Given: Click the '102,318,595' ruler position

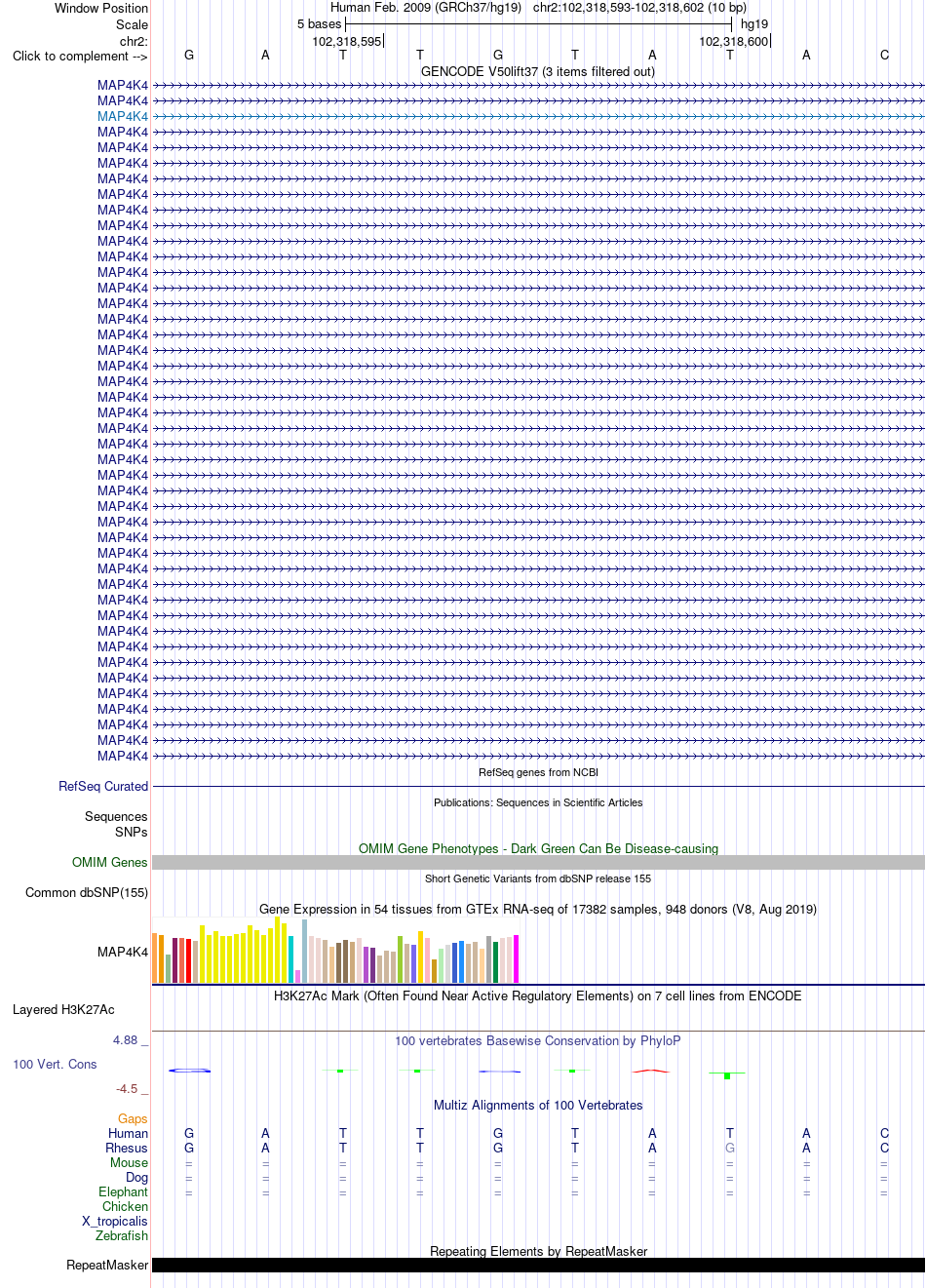Looking at the screenshot, I should [347, 41].
